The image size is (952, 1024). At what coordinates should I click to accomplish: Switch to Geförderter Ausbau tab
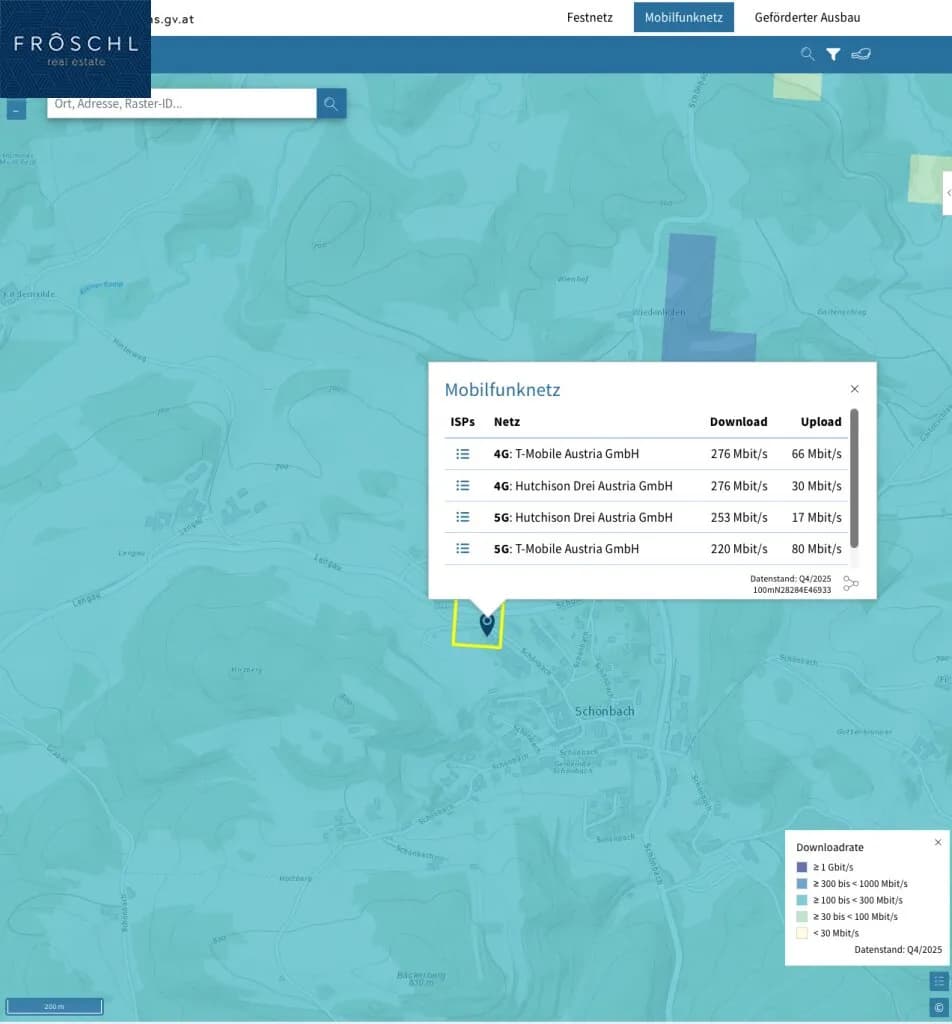[x=807, y=18]
